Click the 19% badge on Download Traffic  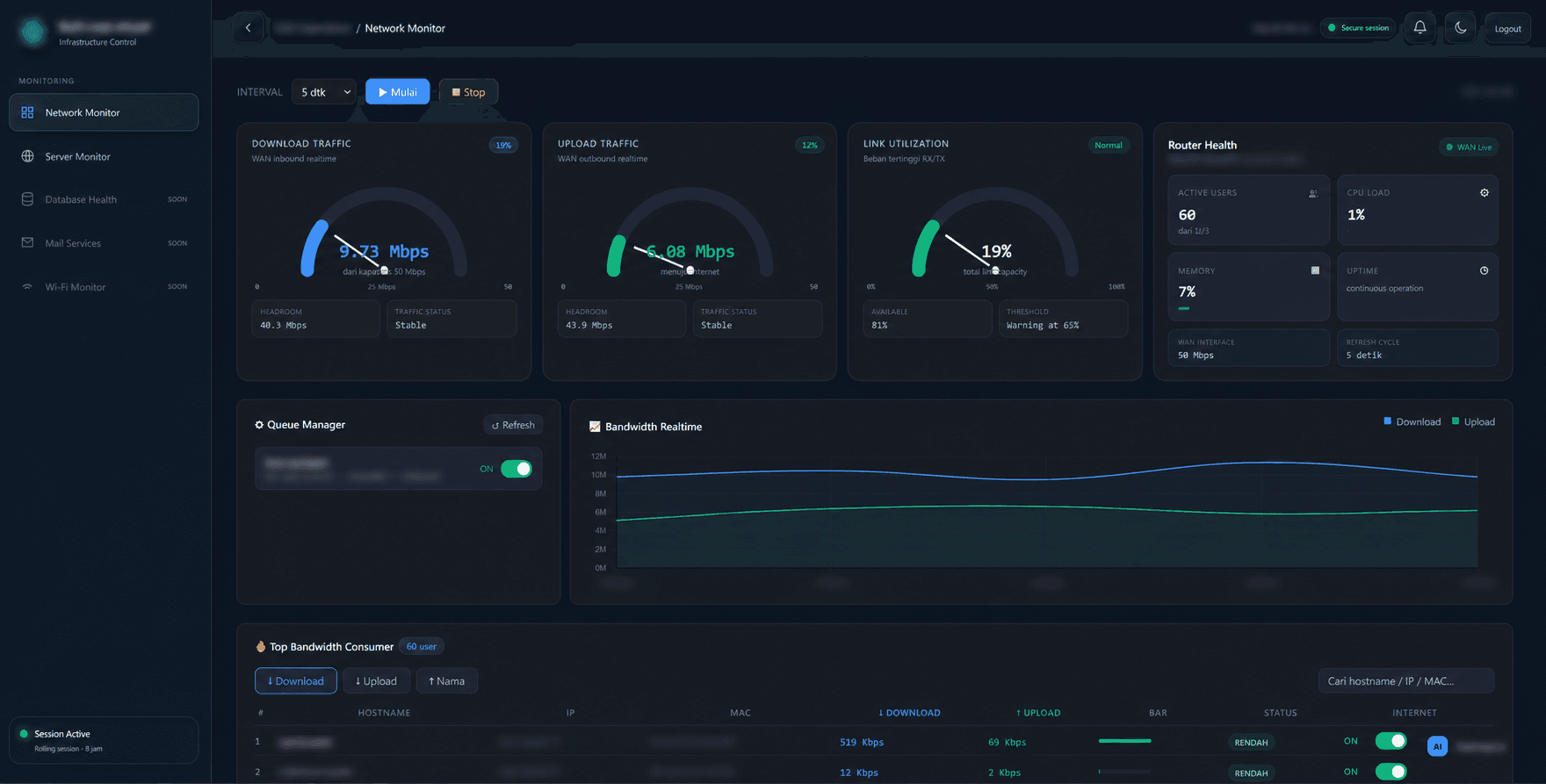pyautogui.click(x=503, y=146)
